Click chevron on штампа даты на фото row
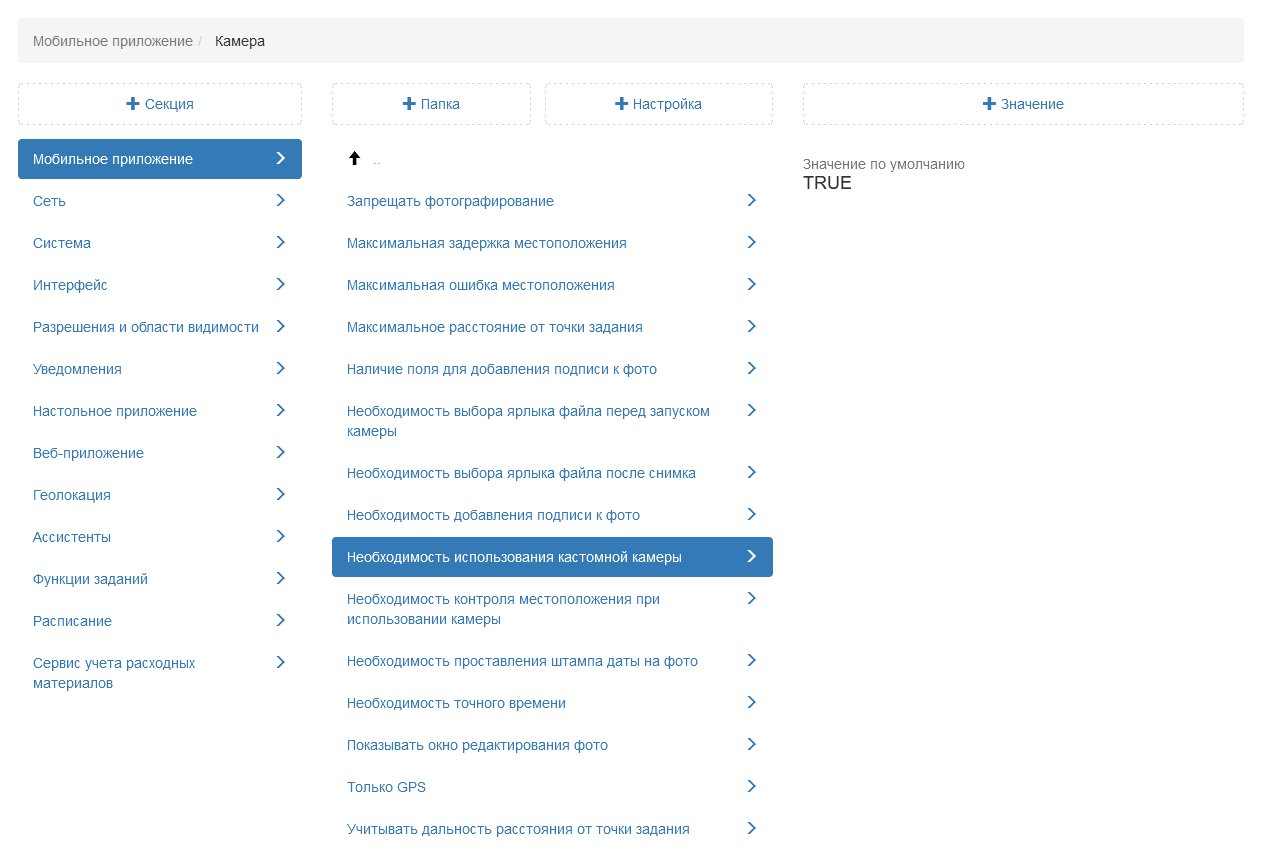This screenshot has height=865, width=1262. [752, 660]
